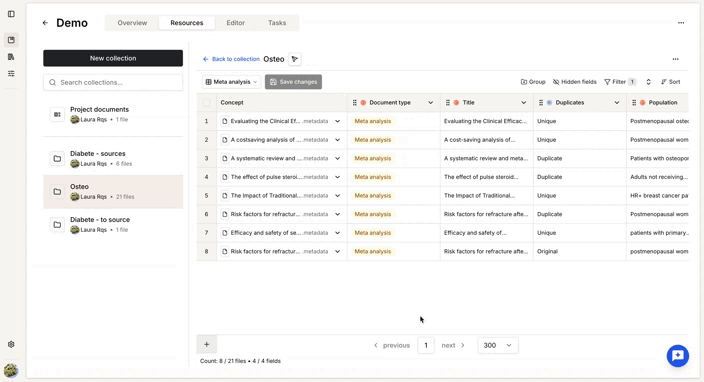Click the expand/collapse rows arrows icon beside Filter

[x=648, y=82]
